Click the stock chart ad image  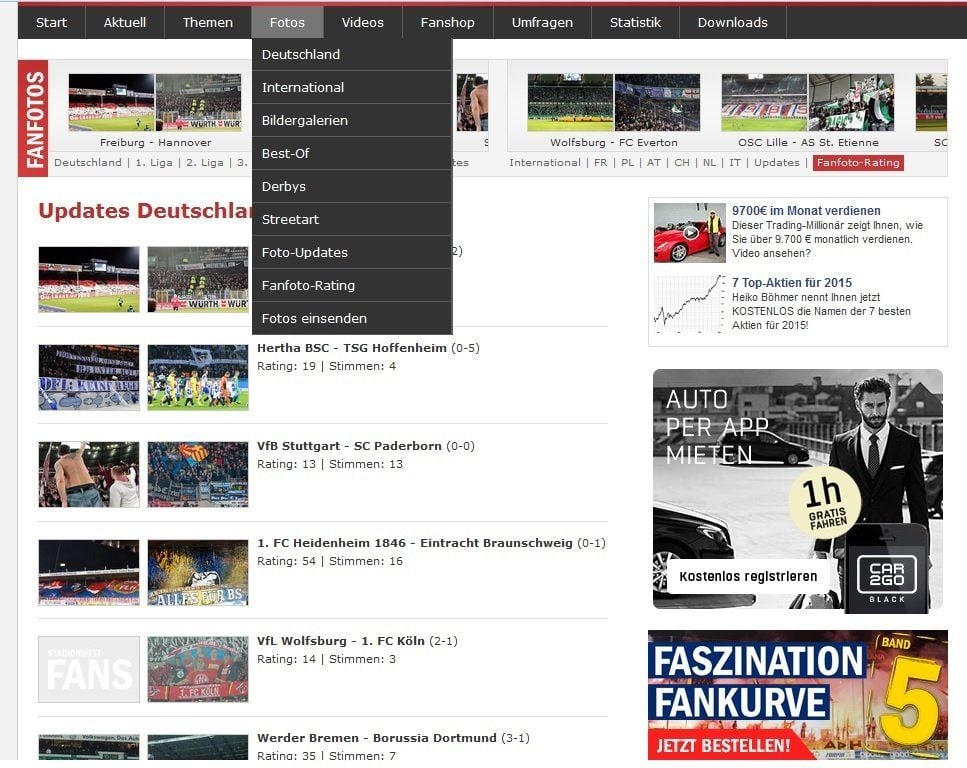pyautogui.click(x=689, y=304)
